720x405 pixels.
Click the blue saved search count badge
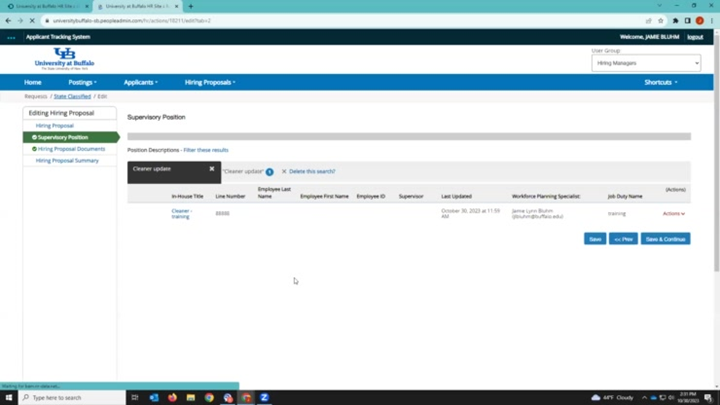[270, 172]
